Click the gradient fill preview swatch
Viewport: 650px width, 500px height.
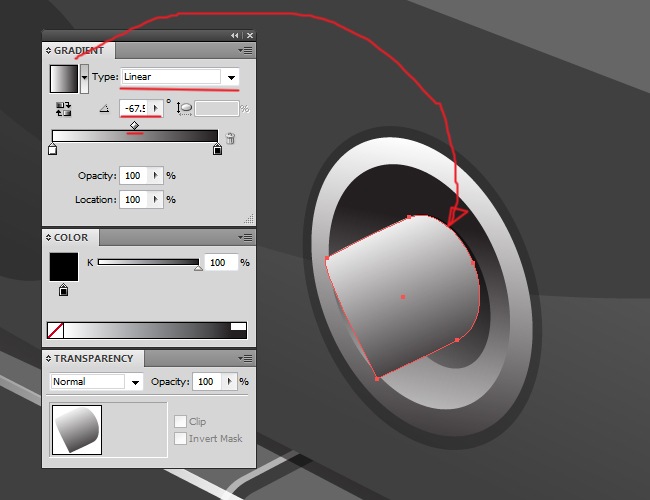click(x=64, y=79)
